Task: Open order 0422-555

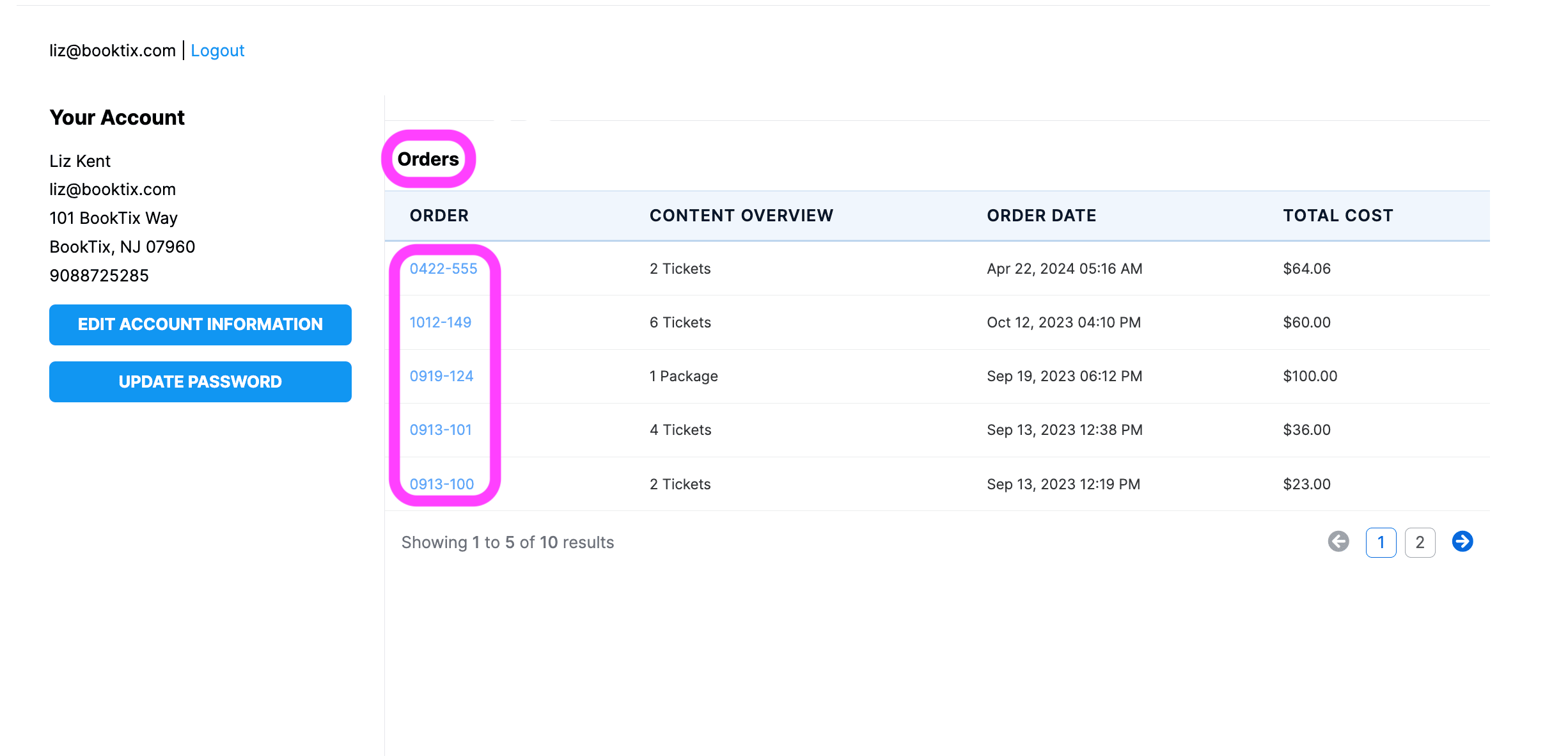Action: [x=443, y=269]
